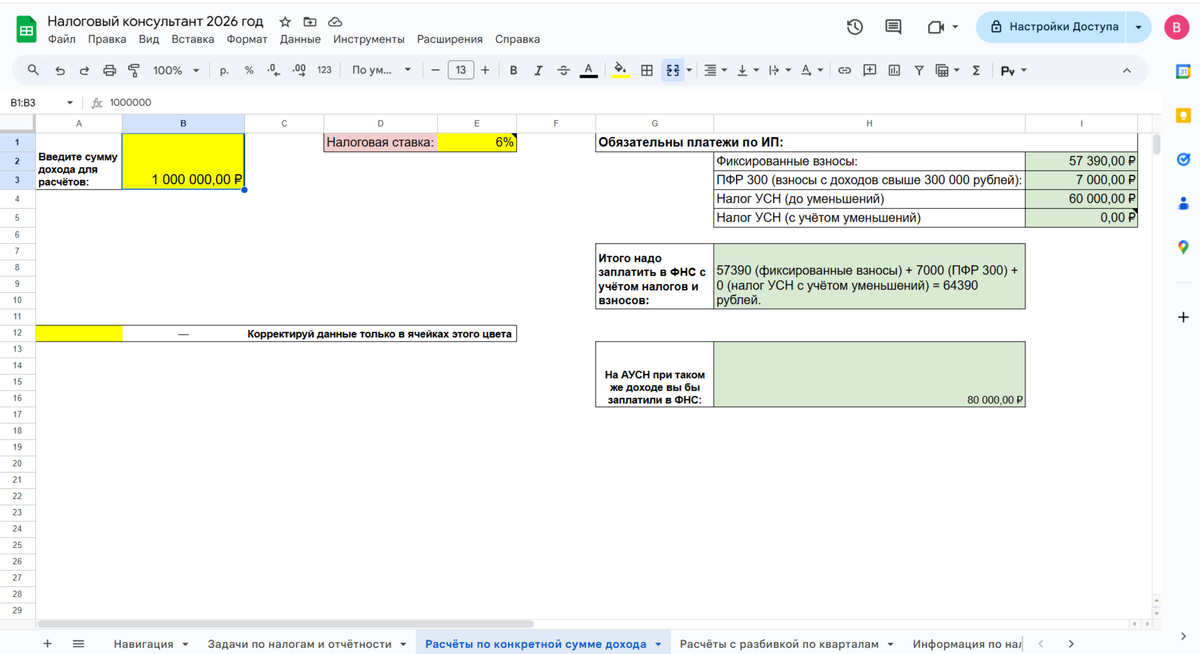Screen dimensions: 1200x654
Task: Open Maps side panel icon
Action: [x=1183, y=247]
